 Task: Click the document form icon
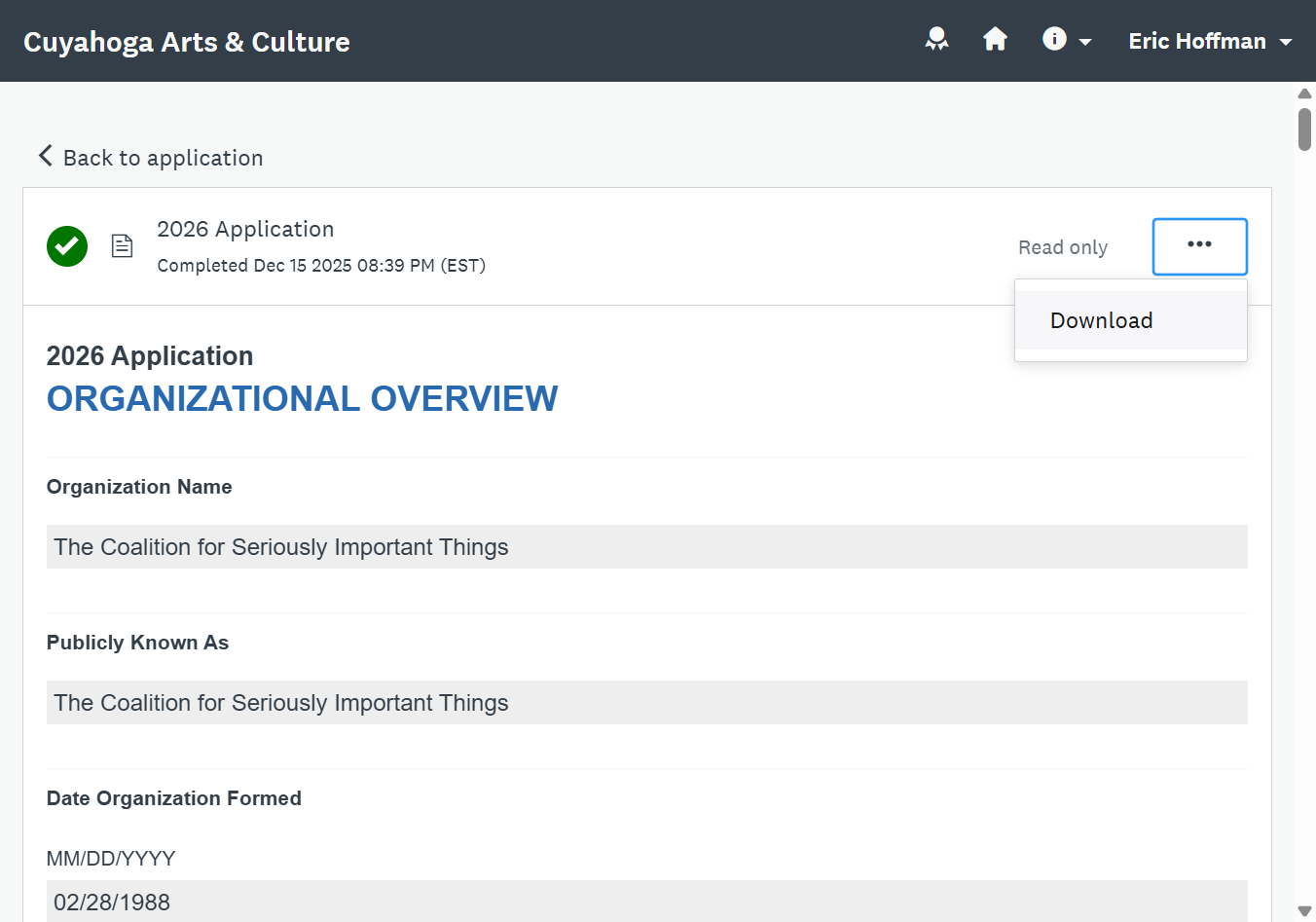[122, 245]
